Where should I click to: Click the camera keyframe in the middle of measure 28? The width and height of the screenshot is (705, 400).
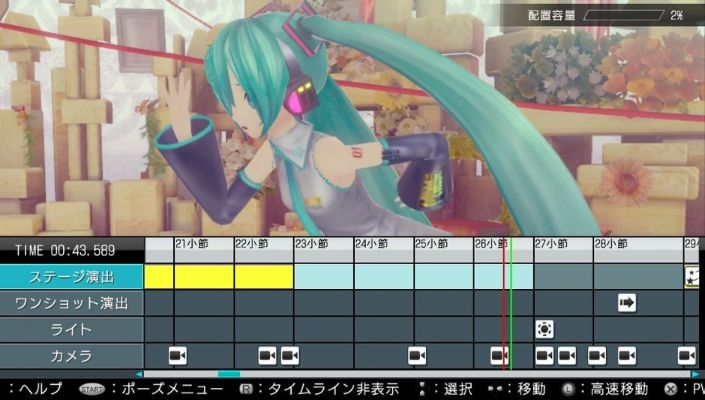click(x=627, y=355)
